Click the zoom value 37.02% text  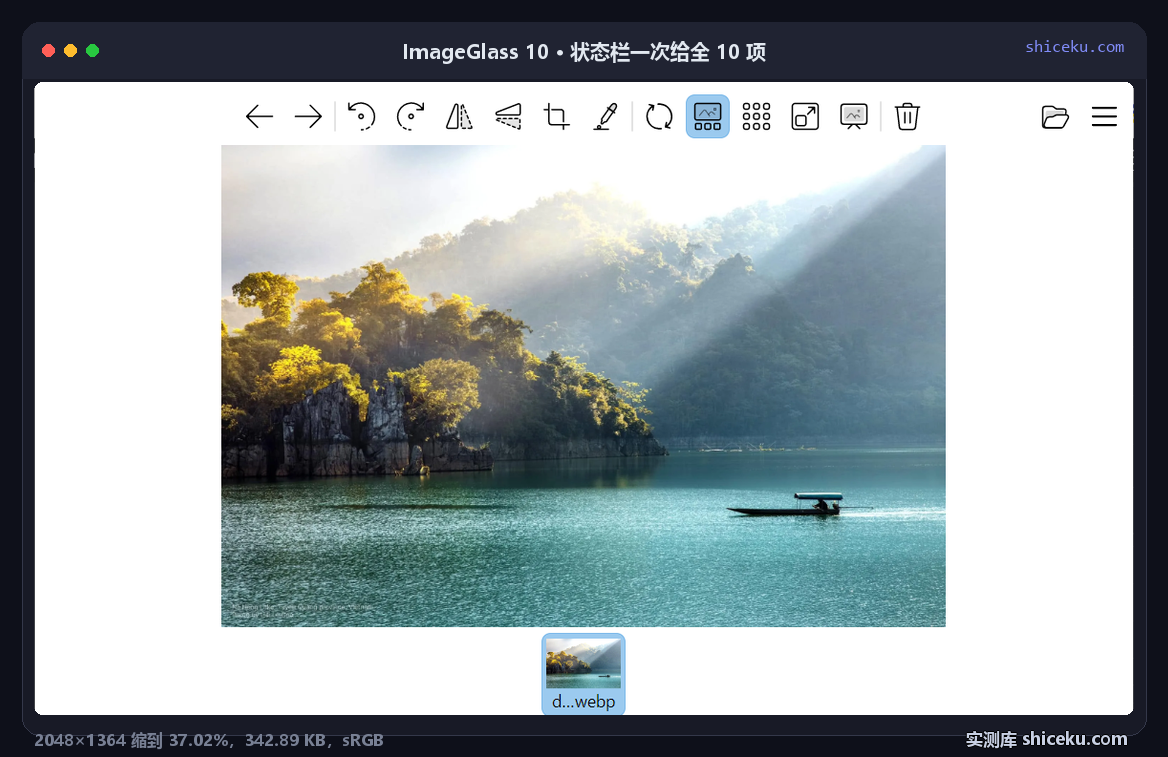click(198, 740)
